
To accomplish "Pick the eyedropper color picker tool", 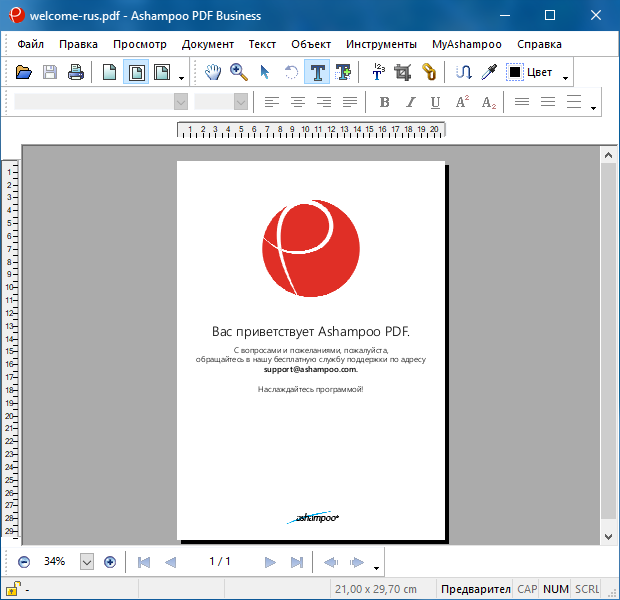I will point(489,72).
